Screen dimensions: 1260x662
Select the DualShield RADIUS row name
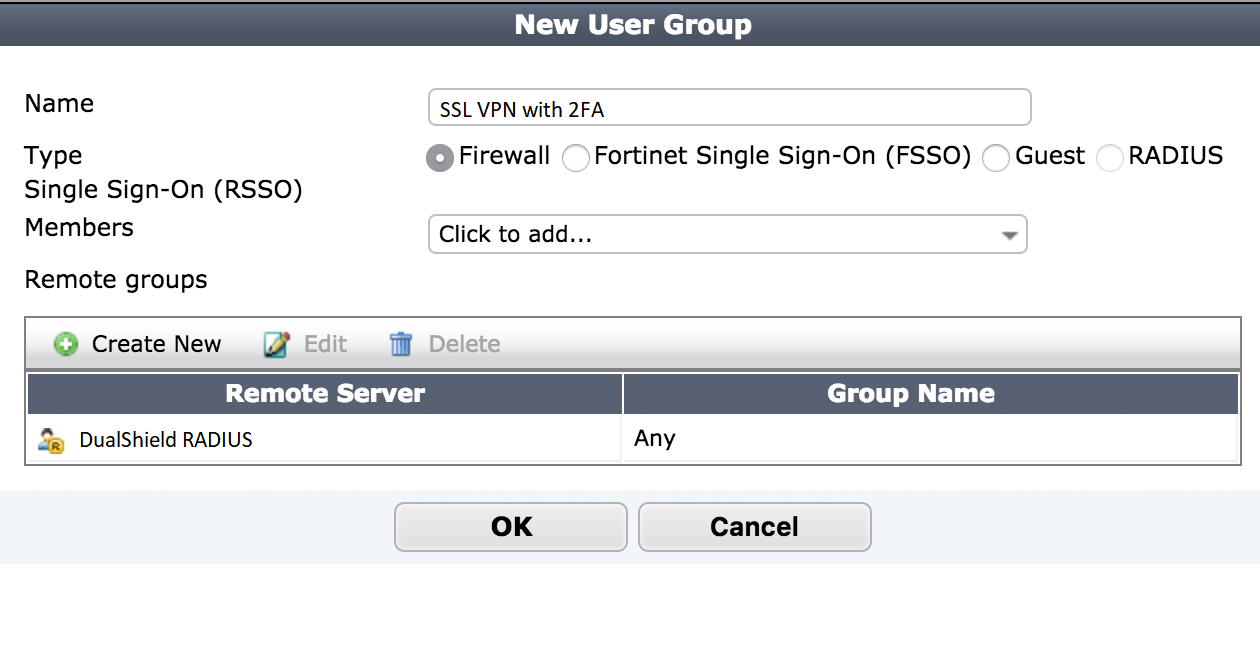click(x=166, y=440)
